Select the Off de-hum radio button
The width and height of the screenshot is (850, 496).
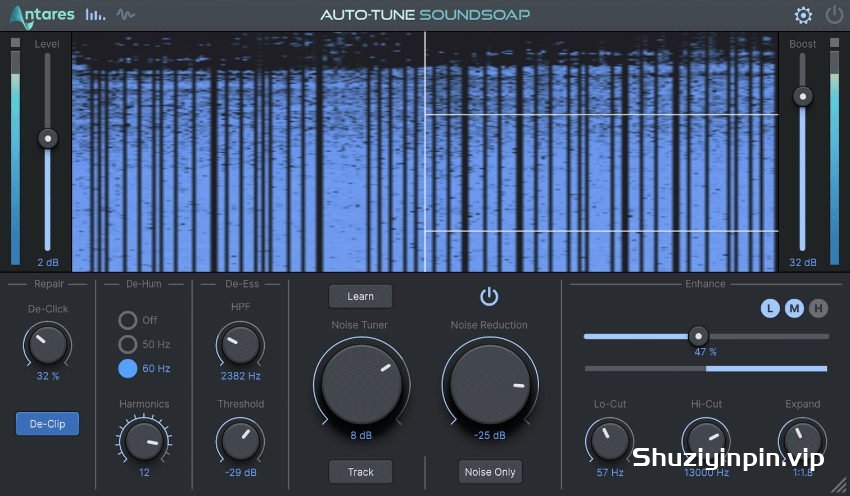tap(127, 320)
